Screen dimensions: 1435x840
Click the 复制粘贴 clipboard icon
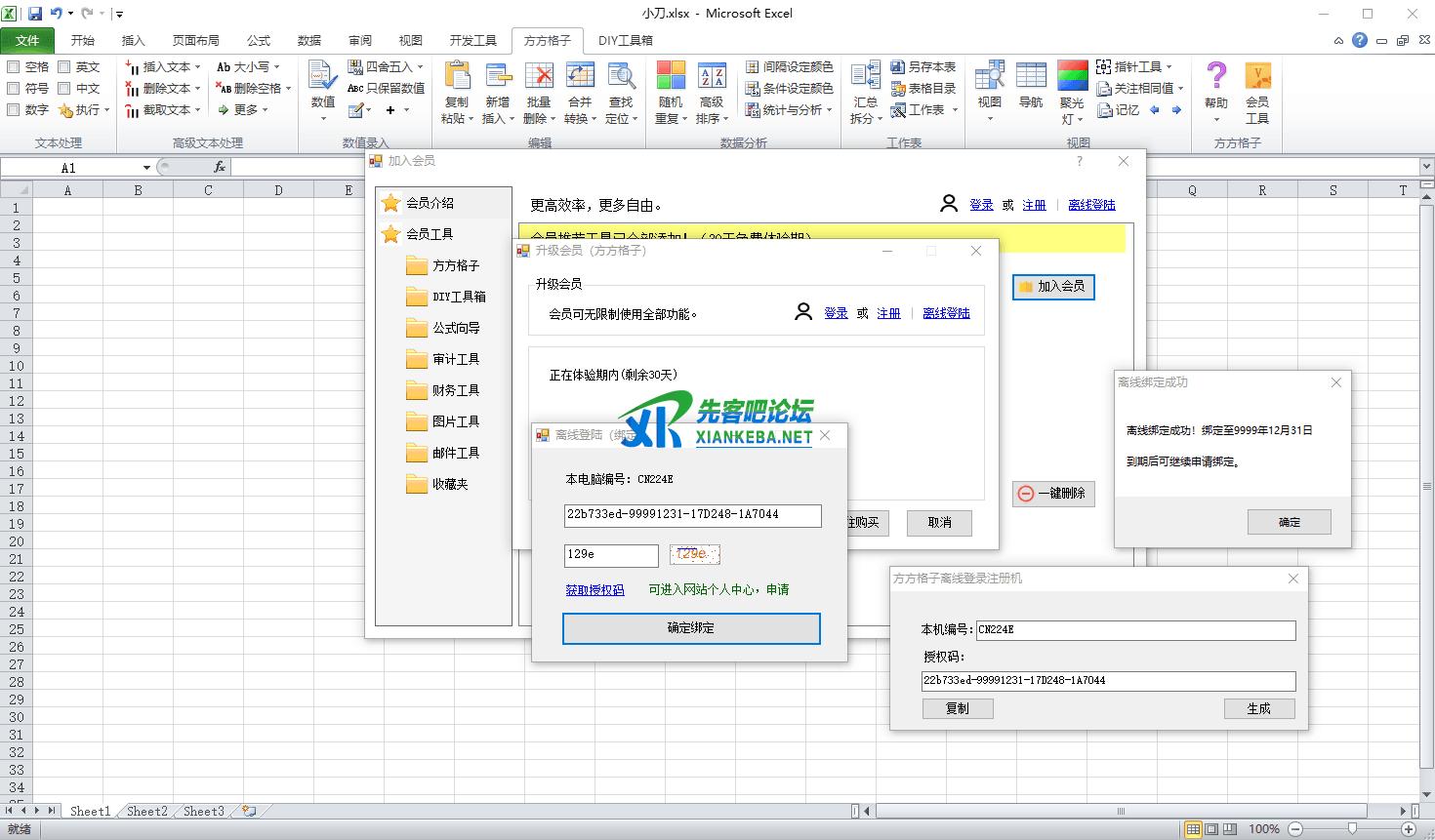click(456, 77)
